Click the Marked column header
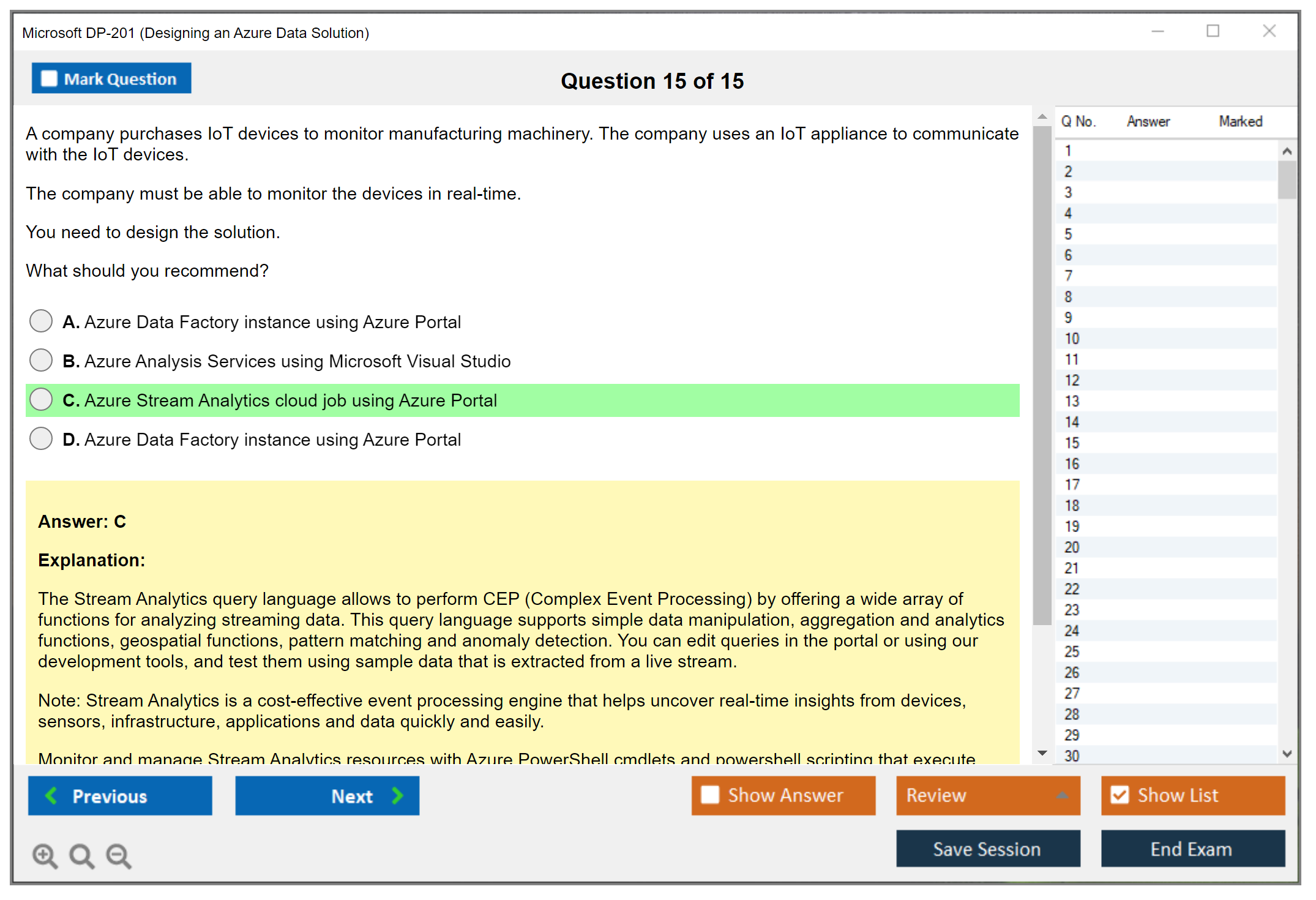The image size is (1316, 900). coord(1240,121)
